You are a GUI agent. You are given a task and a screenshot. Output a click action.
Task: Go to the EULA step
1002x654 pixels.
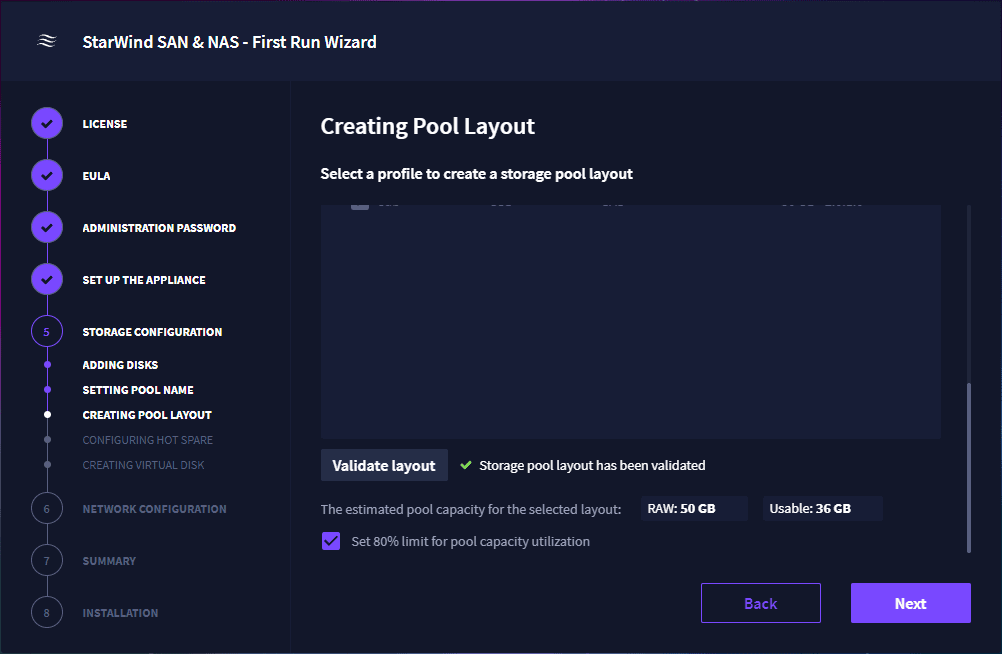(x=96, y=176)
